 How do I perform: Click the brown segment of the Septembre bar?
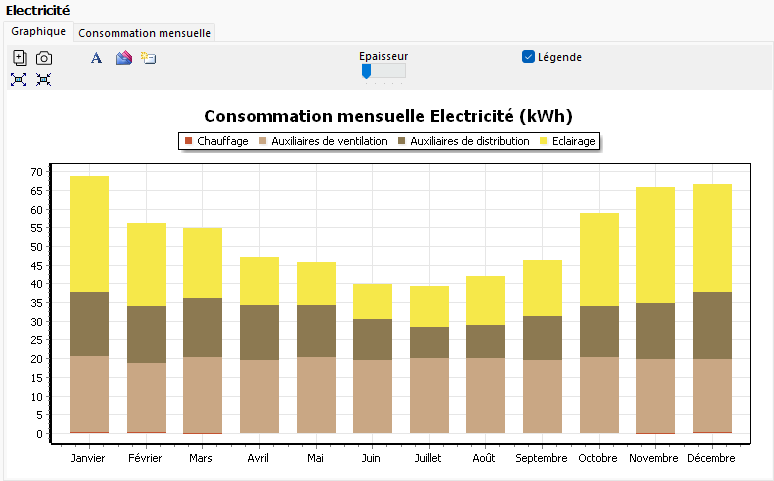tap(542, 338)
